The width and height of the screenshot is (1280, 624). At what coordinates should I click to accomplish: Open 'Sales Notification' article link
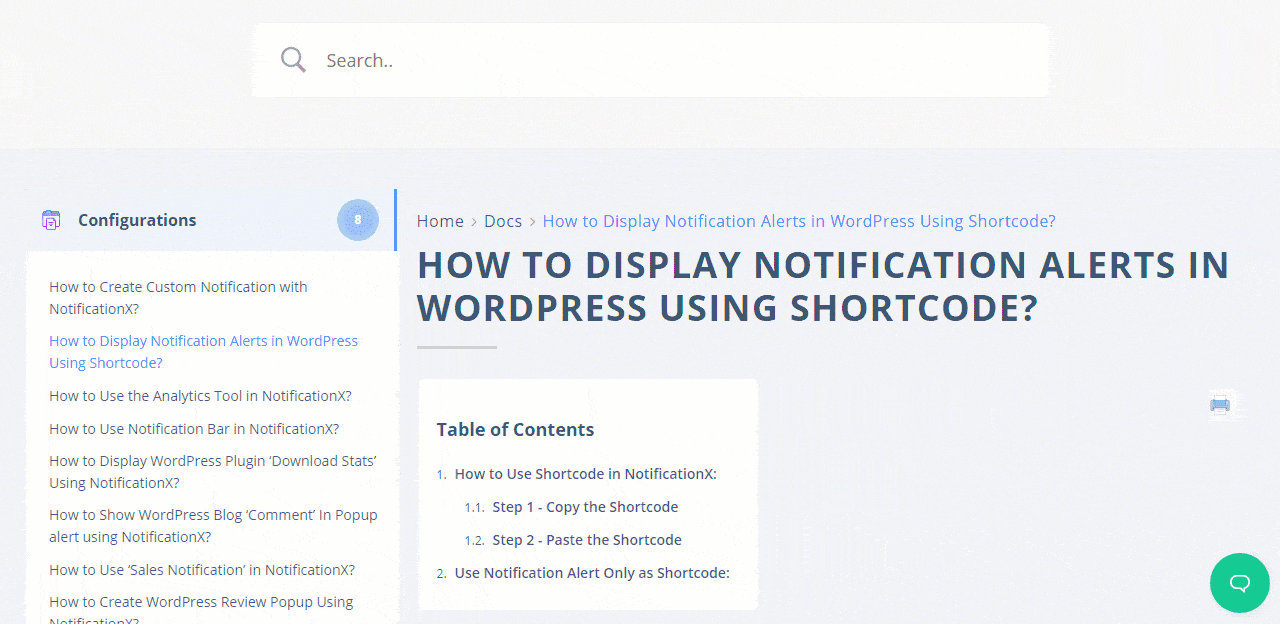202,570
